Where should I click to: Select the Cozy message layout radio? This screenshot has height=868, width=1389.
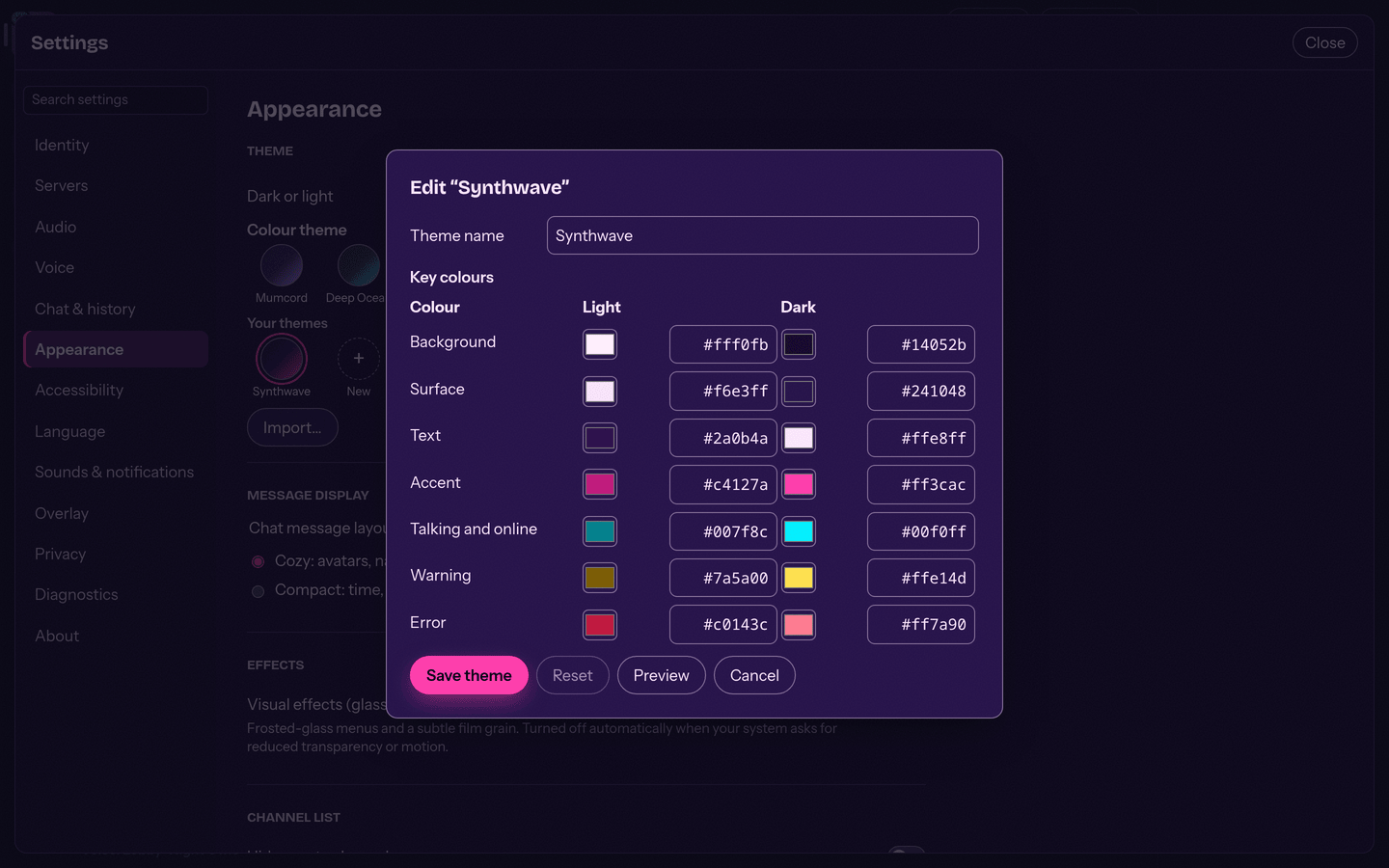point(258,561)
